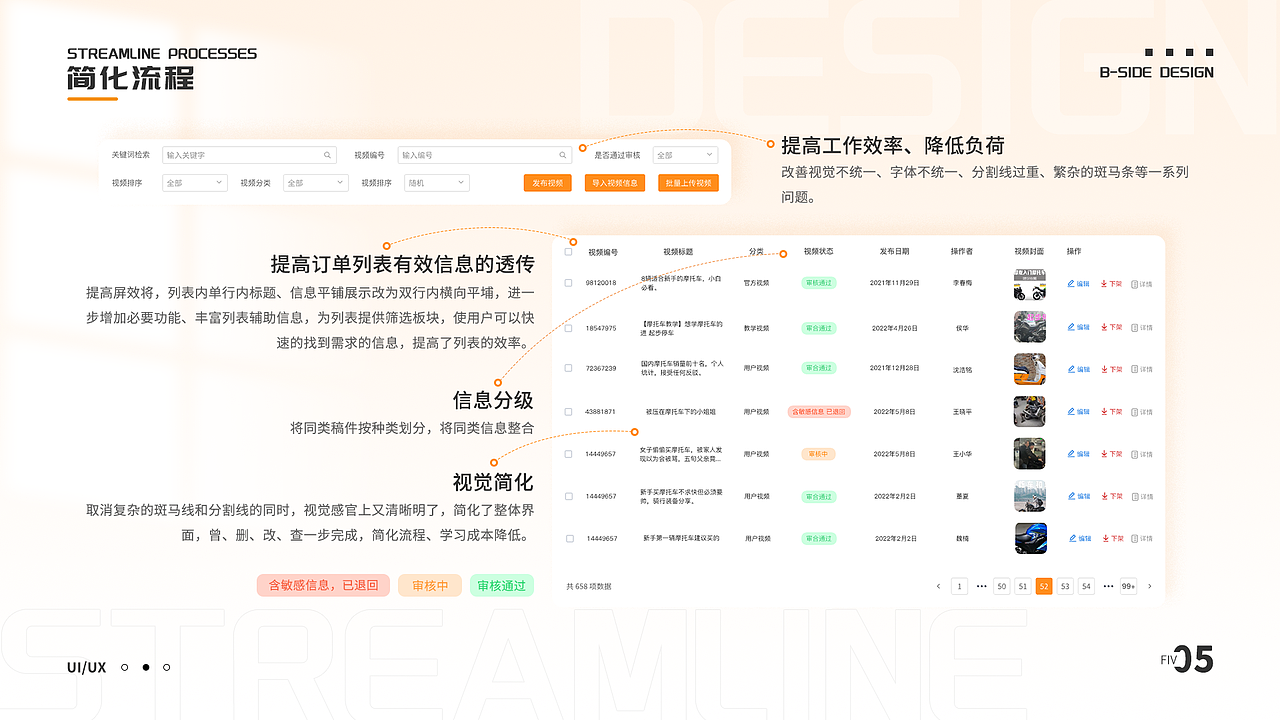Click takedown icon for video 18547975

click(x=1104, y=327)
